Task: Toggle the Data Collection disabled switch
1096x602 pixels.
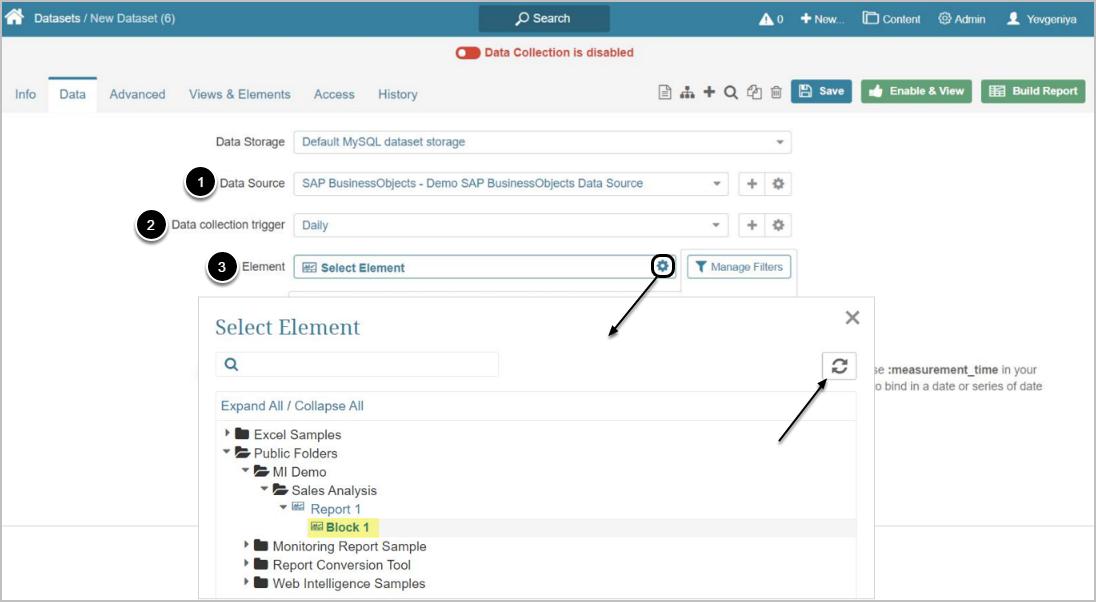Action: [468, 53]
